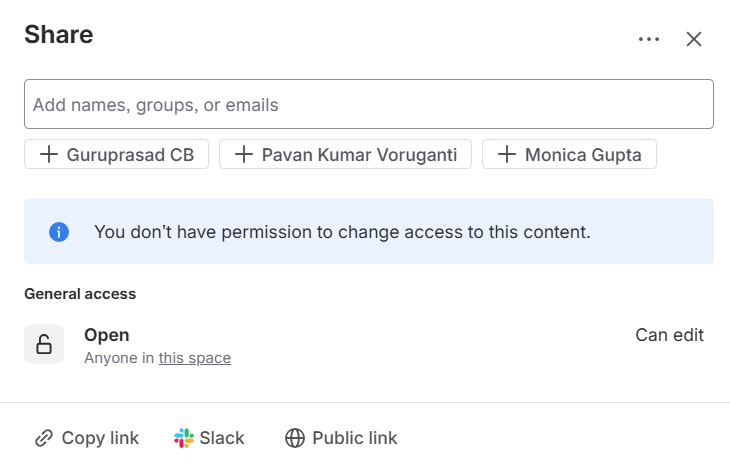The image size is (730, 463).
Task: Open the Can edit permission dropdown
Action: tap(669, 335)
